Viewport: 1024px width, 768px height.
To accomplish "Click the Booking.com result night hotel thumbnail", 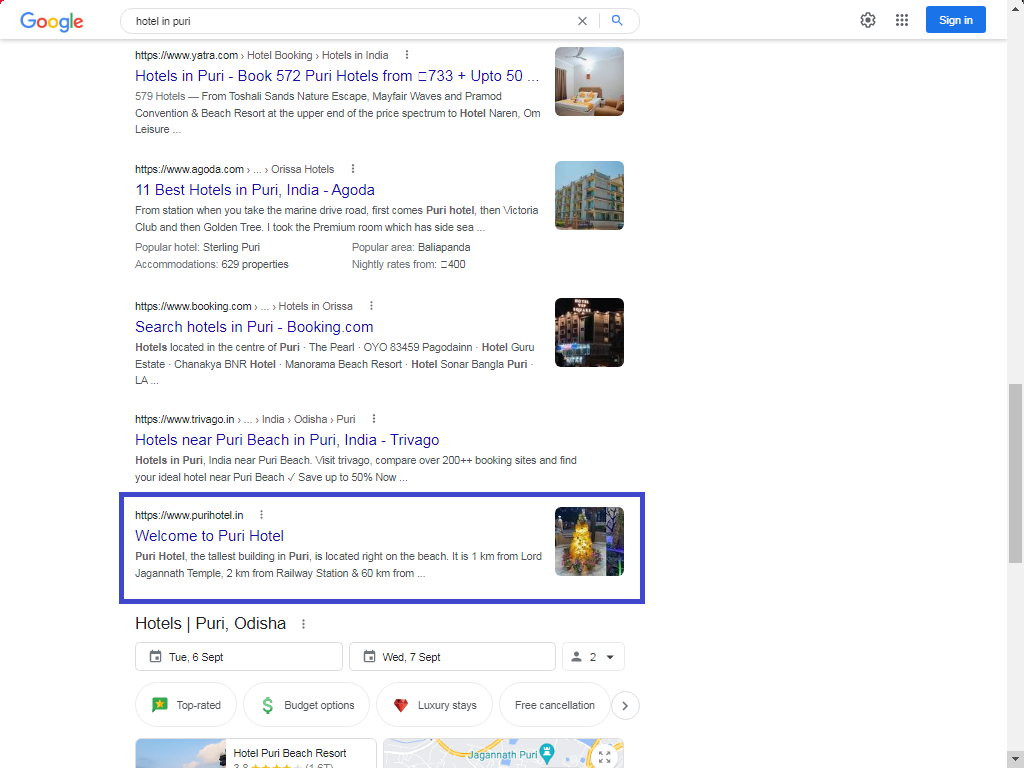I will tap(589, 332).
